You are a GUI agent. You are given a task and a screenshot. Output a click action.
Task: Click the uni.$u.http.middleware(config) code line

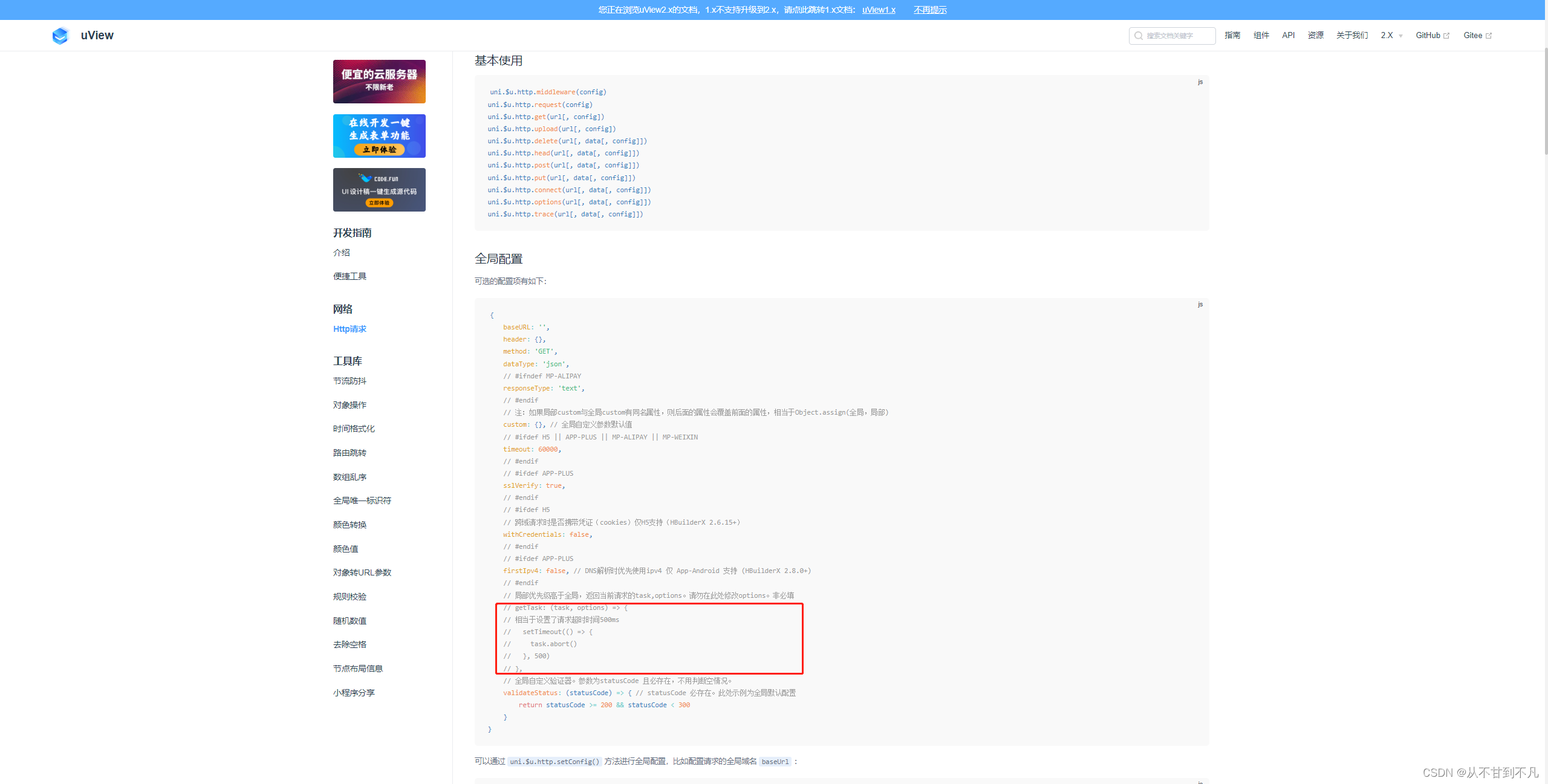click(548, 92)
